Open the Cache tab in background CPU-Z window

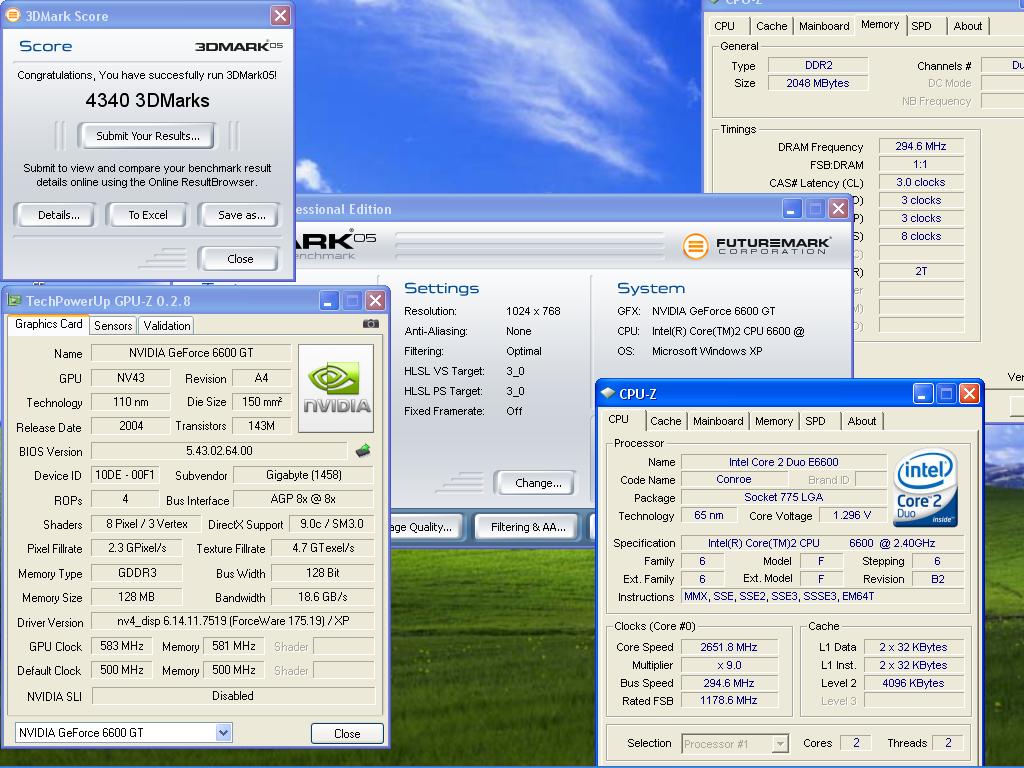(771, 26)
